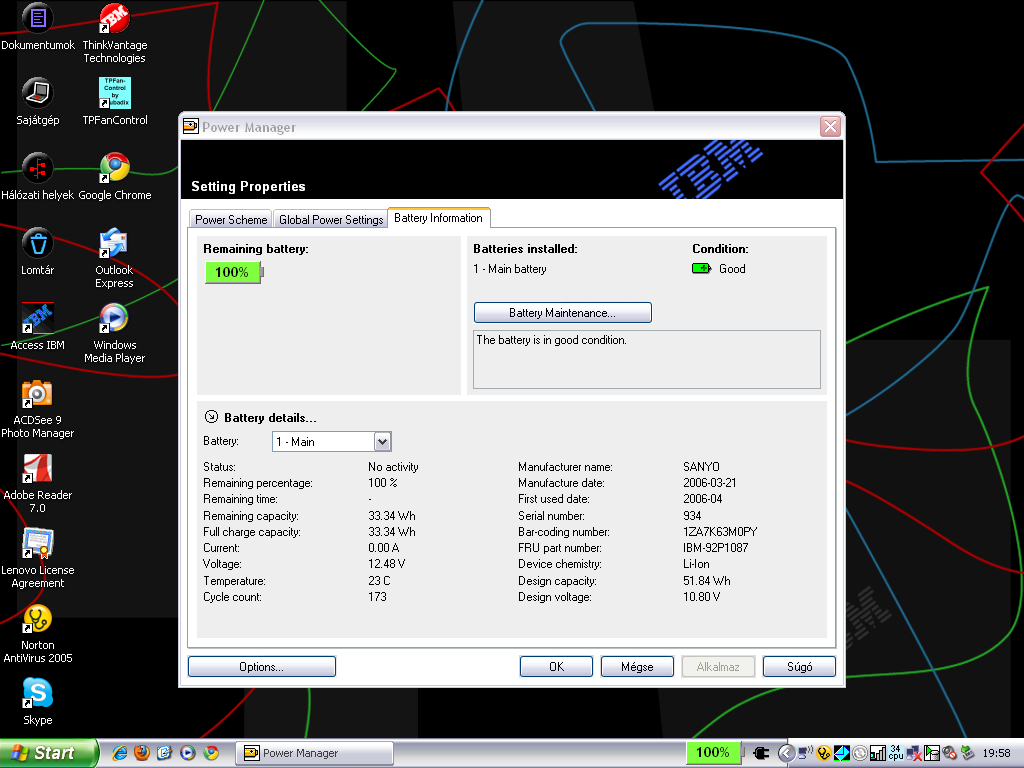
Task: Launch Firefox from quick launch
Action: pos(142,753)
